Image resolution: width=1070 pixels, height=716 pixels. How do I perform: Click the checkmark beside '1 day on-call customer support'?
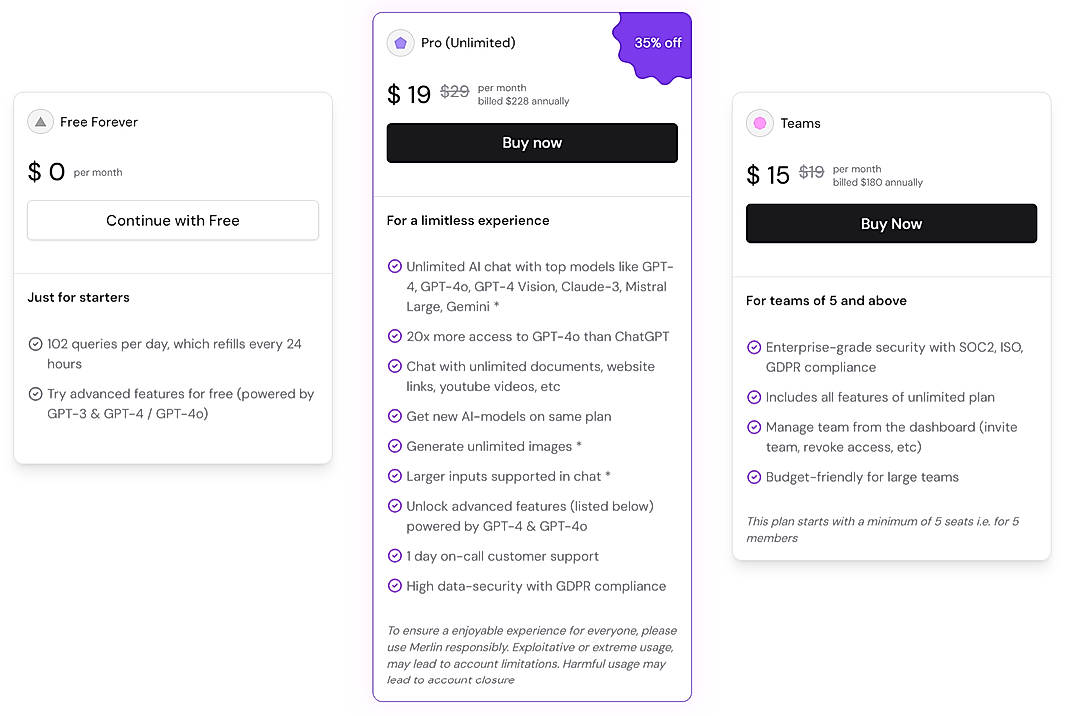394,556
